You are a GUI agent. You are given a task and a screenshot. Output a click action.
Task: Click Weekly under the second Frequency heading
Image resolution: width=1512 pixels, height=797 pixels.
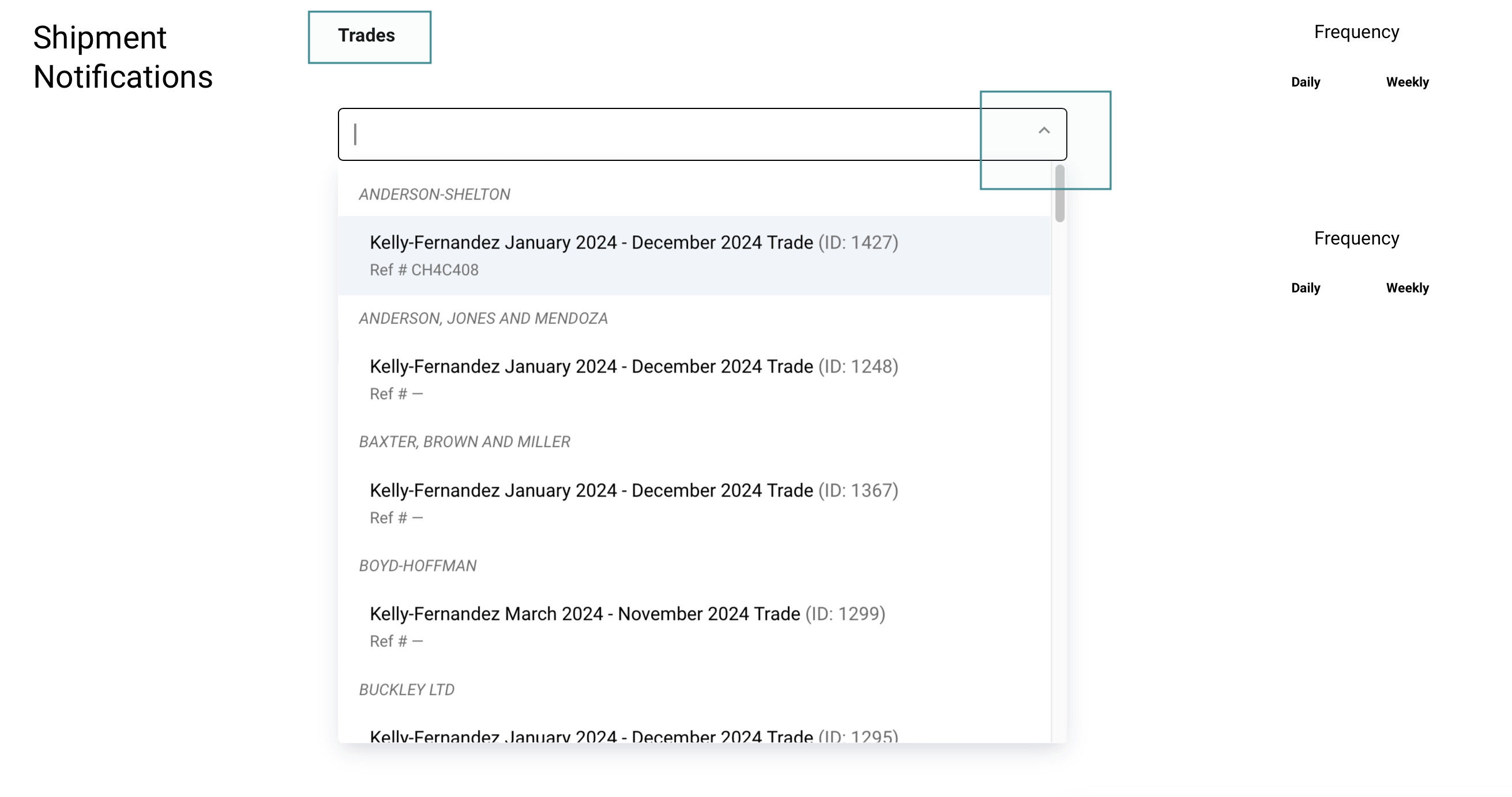pos(1407,288)
